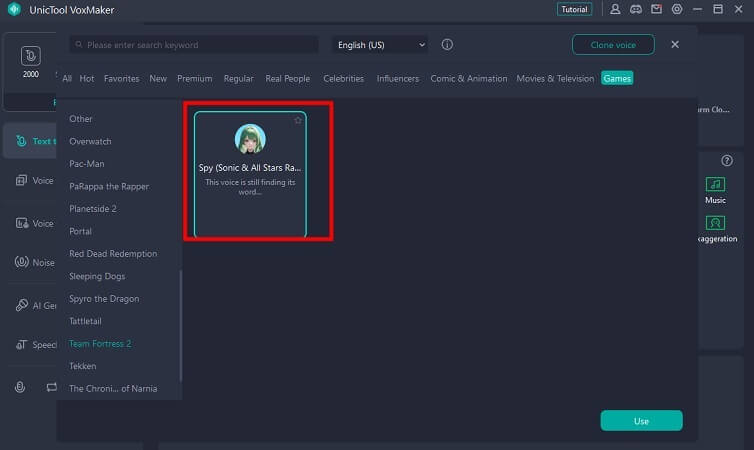The width and height of the screenshot is (754, 450).
Task: Select PaRappa the Rapper category
Action: tap(109, 187)
